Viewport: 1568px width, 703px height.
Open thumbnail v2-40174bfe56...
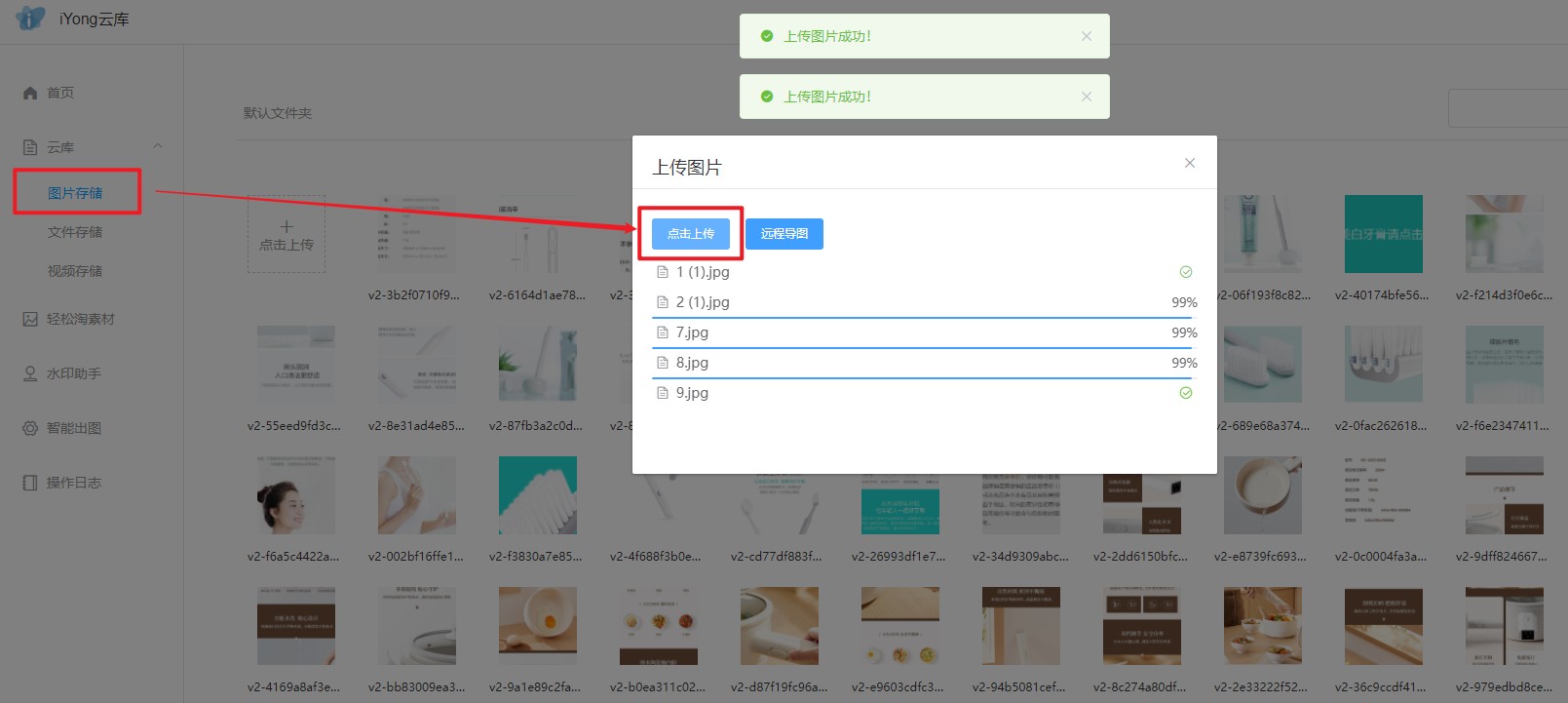click(x=1384, y=234)
